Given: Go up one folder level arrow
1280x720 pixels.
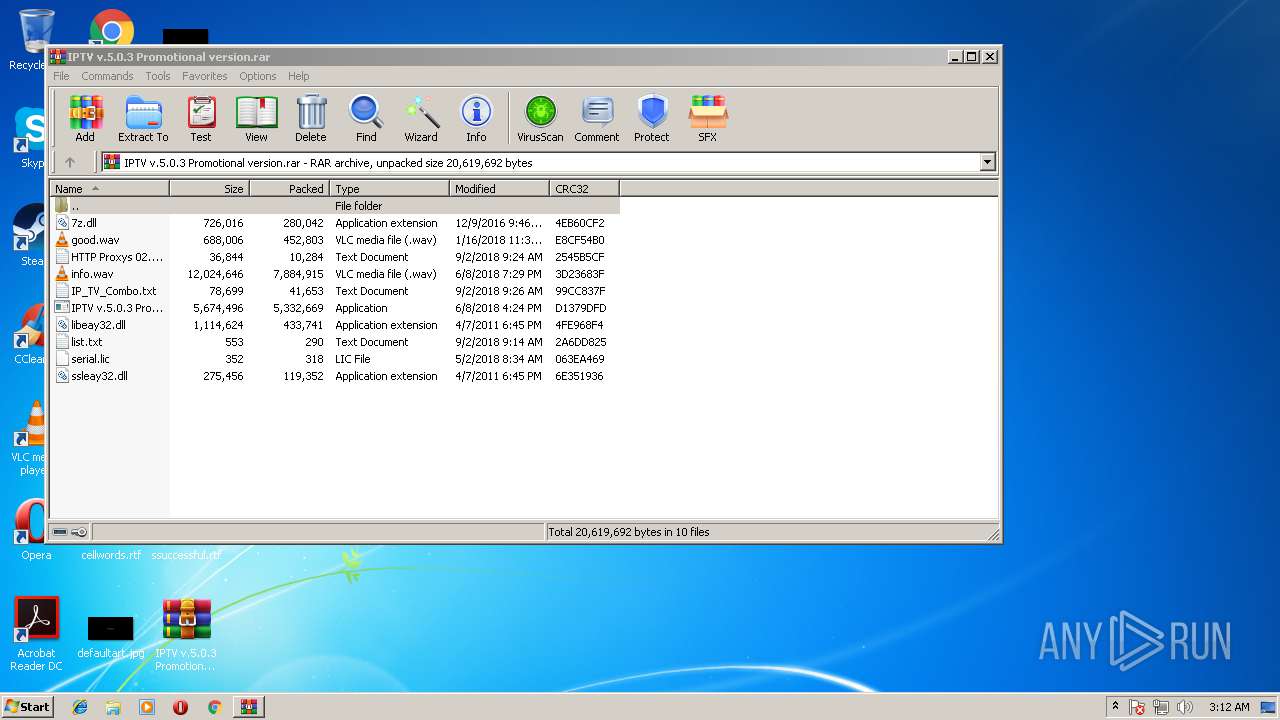Looking at the screenshot, I should (70, 162).
